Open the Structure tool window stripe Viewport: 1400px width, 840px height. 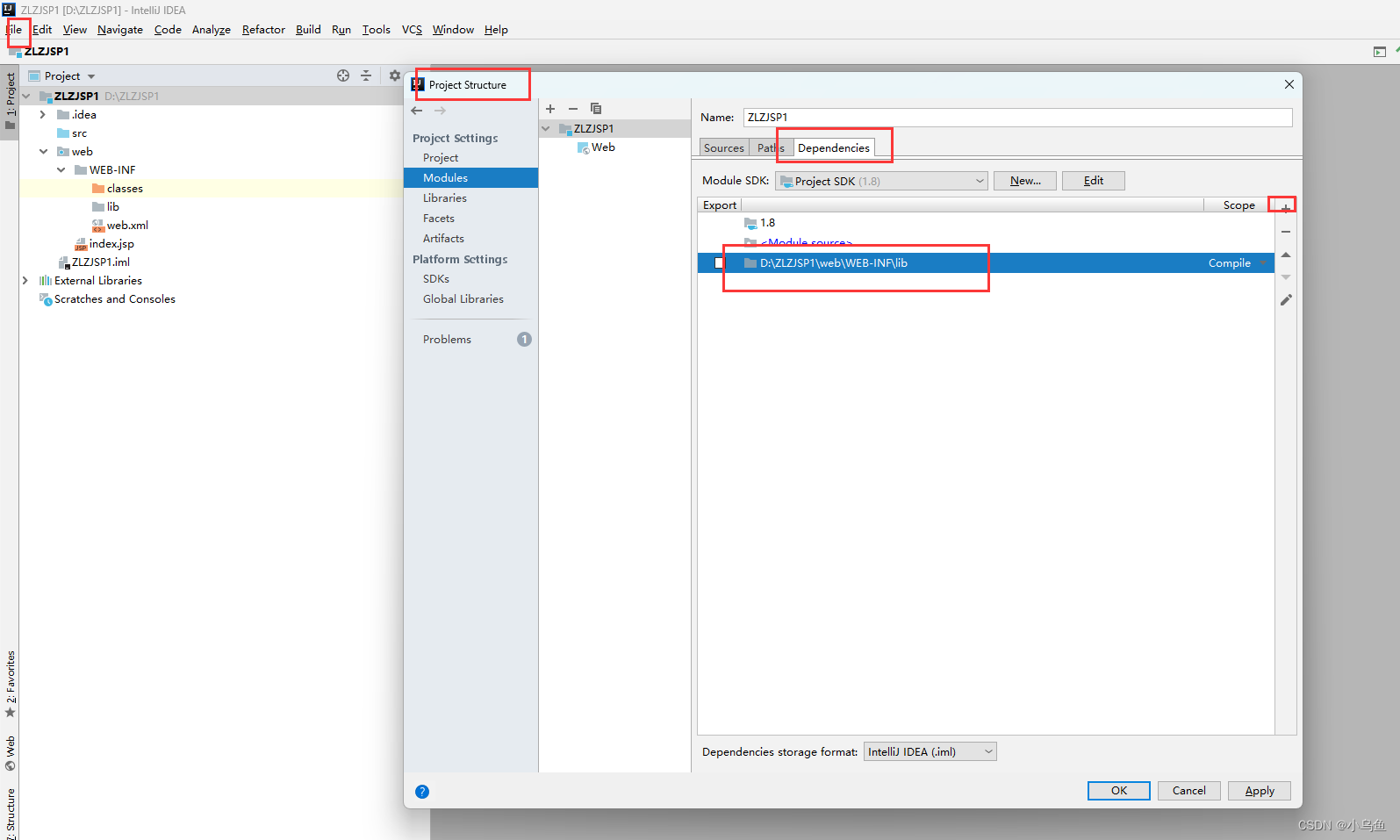(11, 813)
